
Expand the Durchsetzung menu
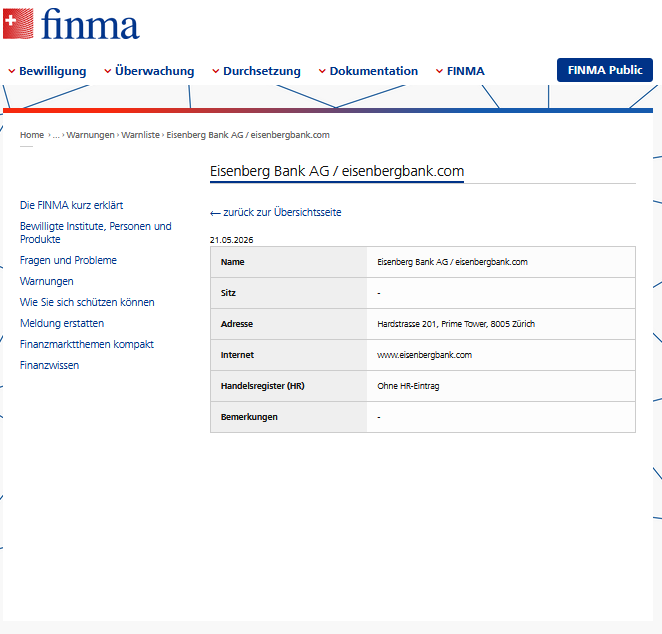[257, 71]
